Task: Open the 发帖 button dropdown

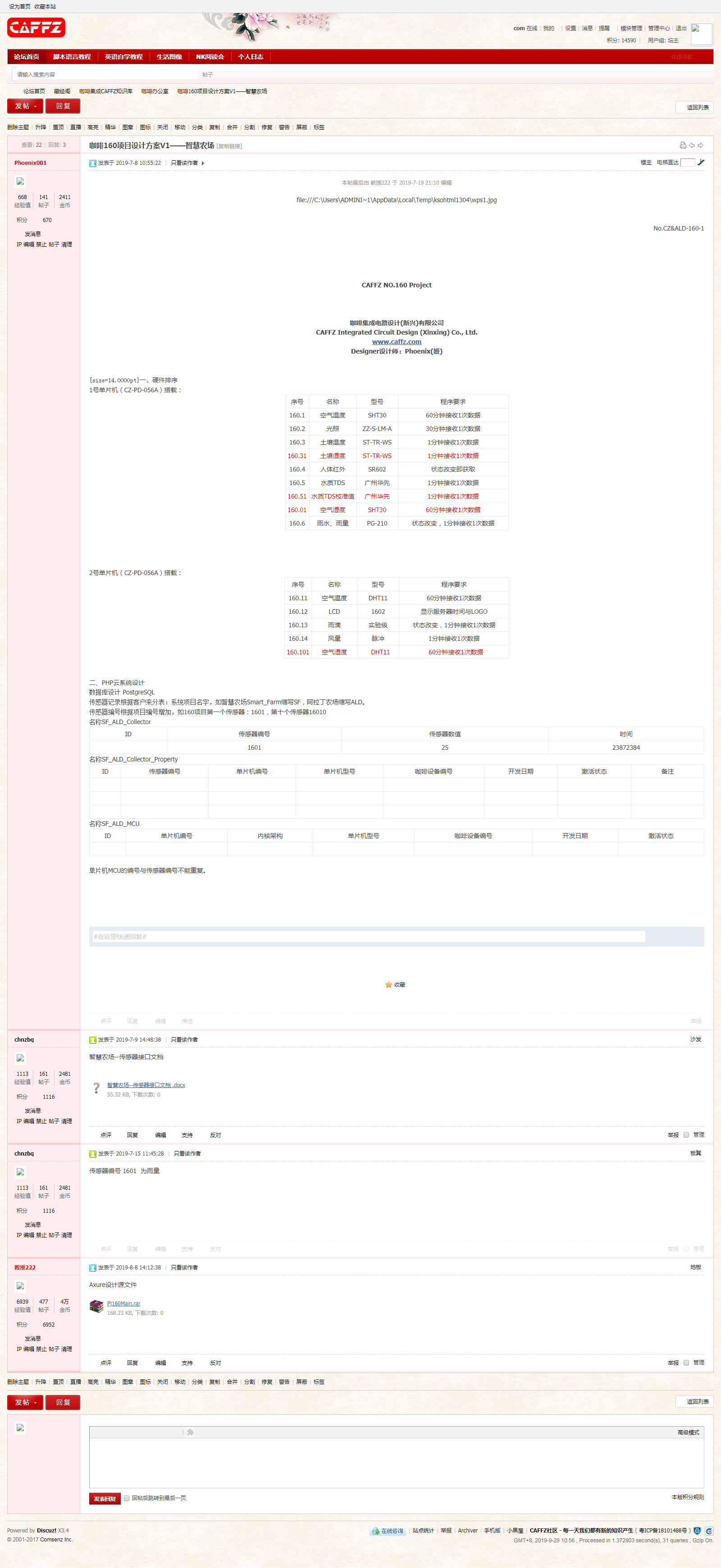Action: [37, 106]
